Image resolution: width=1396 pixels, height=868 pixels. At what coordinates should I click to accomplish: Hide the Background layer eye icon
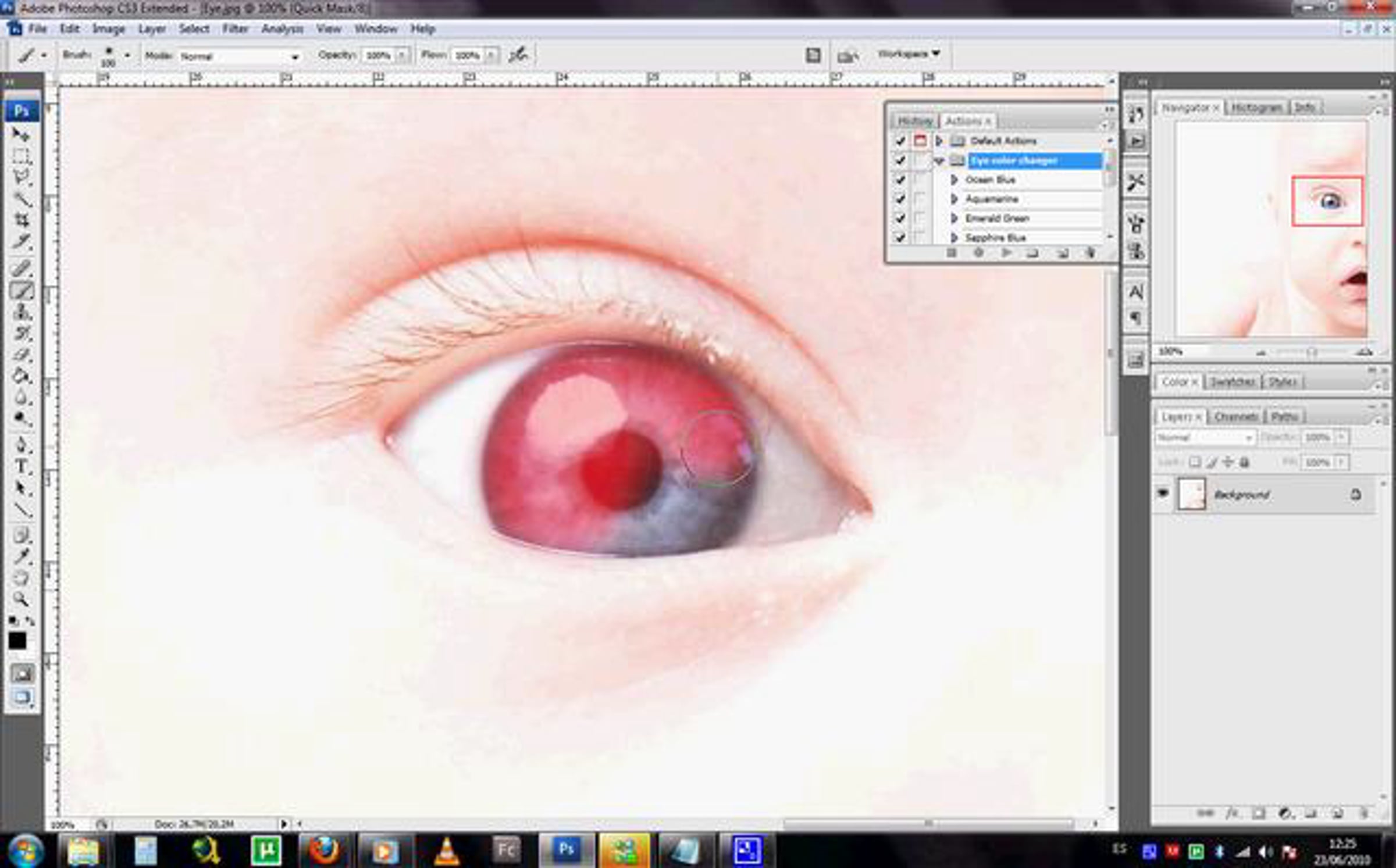[x=1163, y=494]
